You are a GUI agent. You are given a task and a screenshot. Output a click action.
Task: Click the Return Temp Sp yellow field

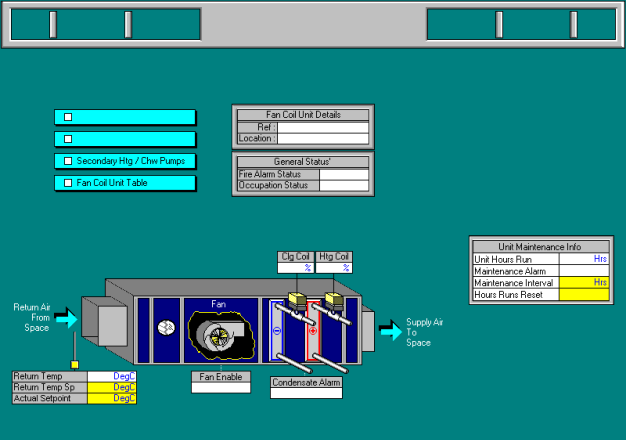112,387
